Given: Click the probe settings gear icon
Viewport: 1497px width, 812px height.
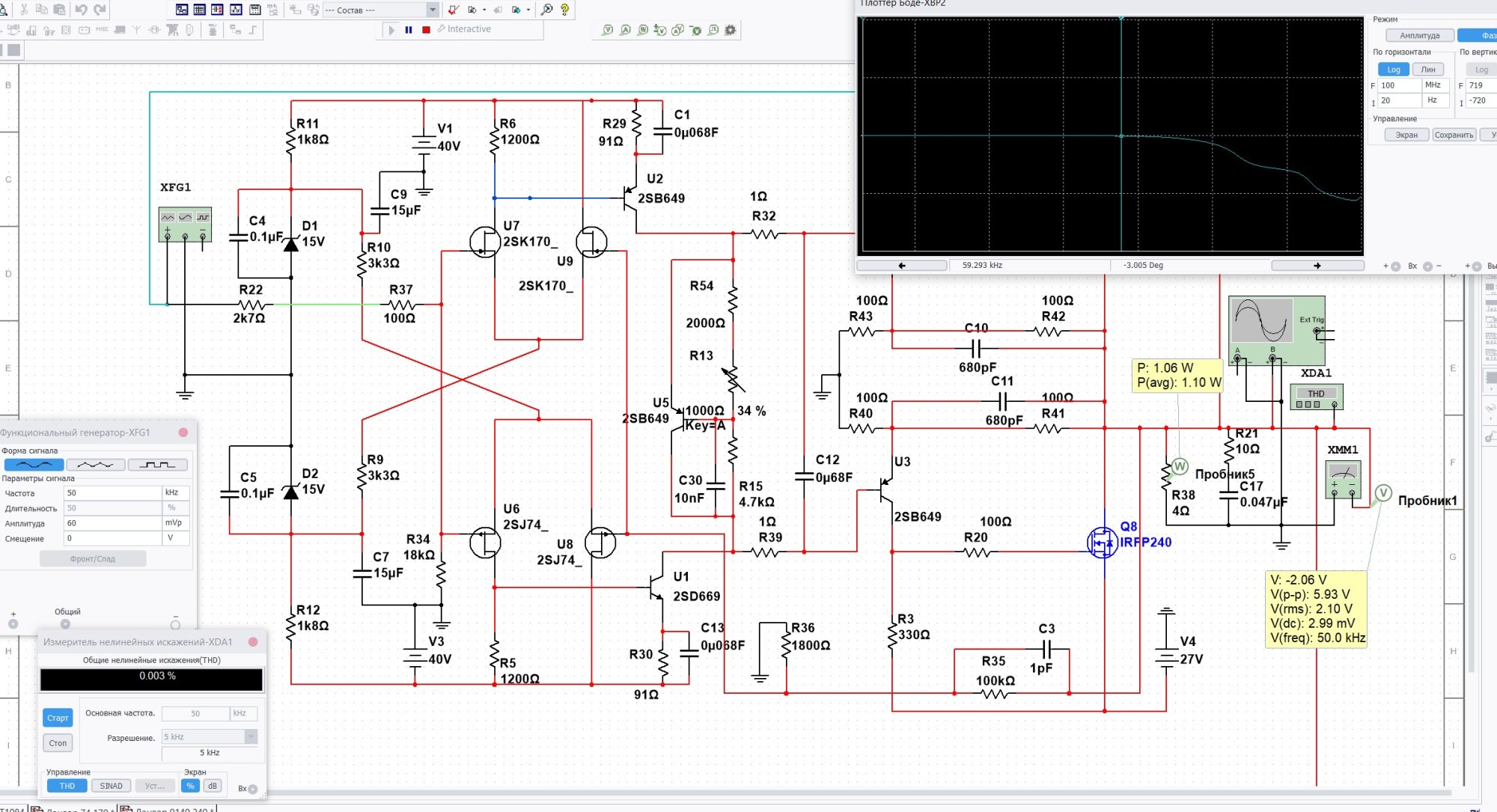Looking at the screenshot, I should (731, 31).
